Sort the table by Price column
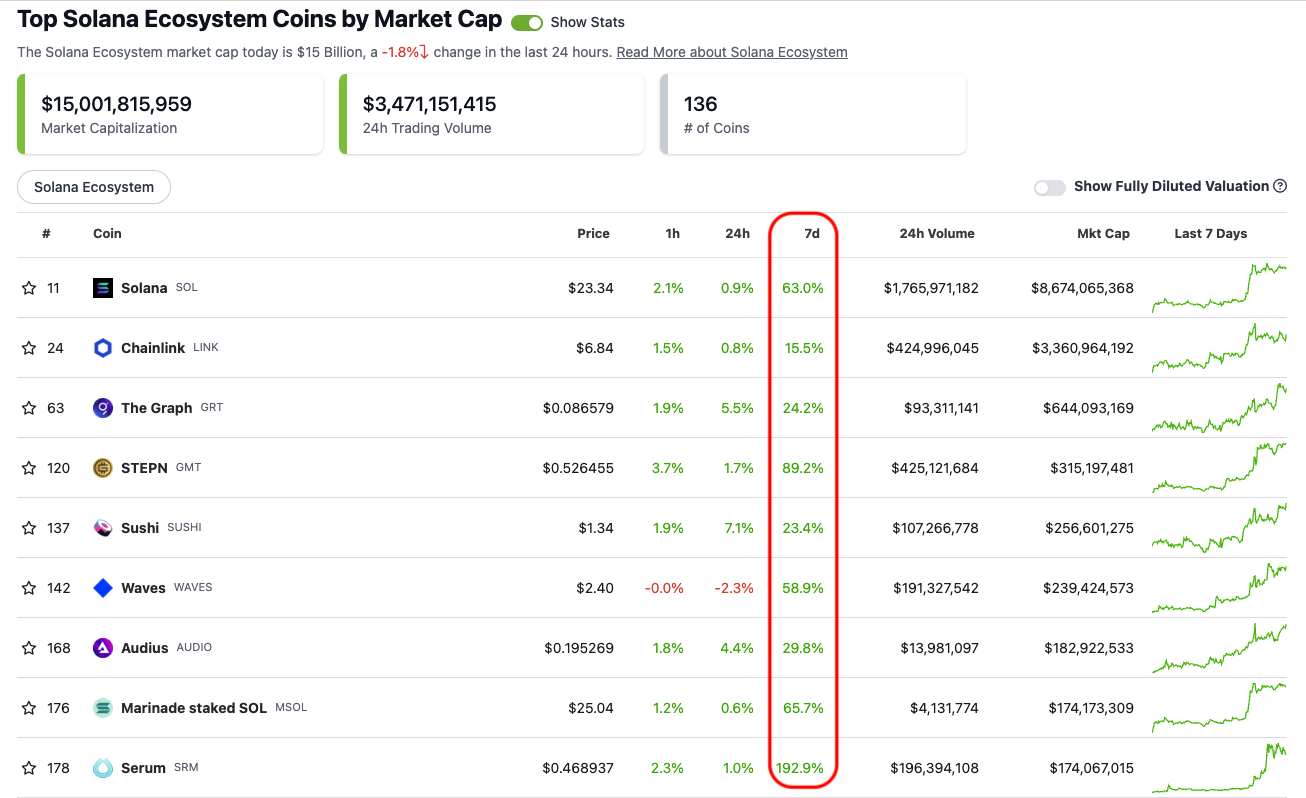This screenshot has width=1306, height=798. click(x=593, y=233)
